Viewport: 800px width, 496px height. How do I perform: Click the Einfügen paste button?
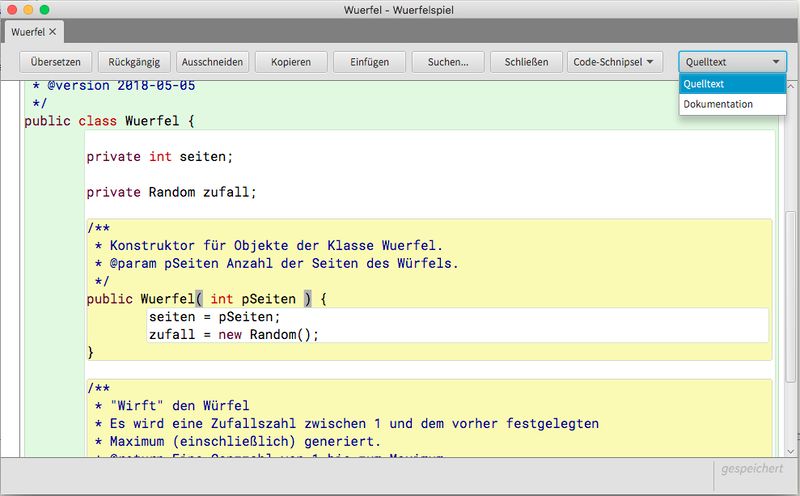tap(369, 62)
